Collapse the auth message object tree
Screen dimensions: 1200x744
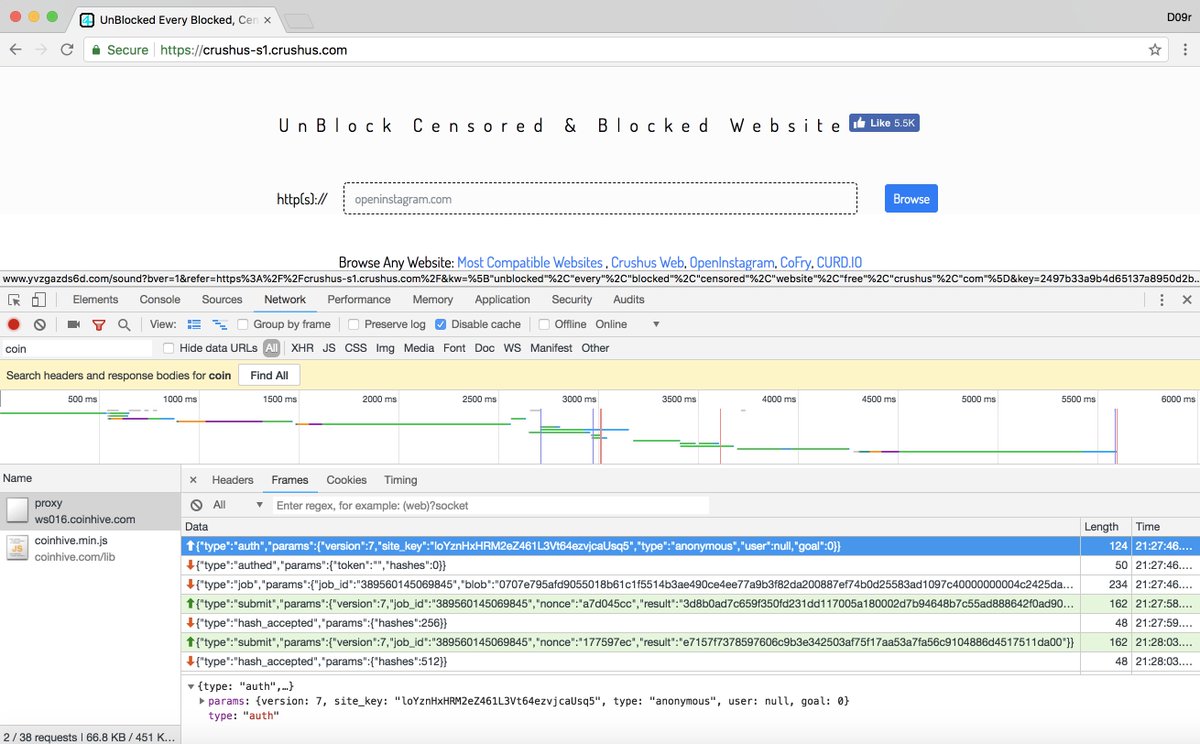pyautogui.click(x=191, y=686)
